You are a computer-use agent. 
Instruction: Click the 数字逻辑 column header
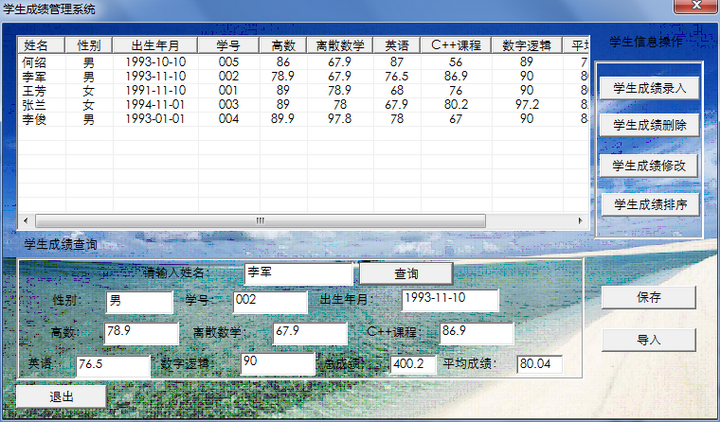527,45
